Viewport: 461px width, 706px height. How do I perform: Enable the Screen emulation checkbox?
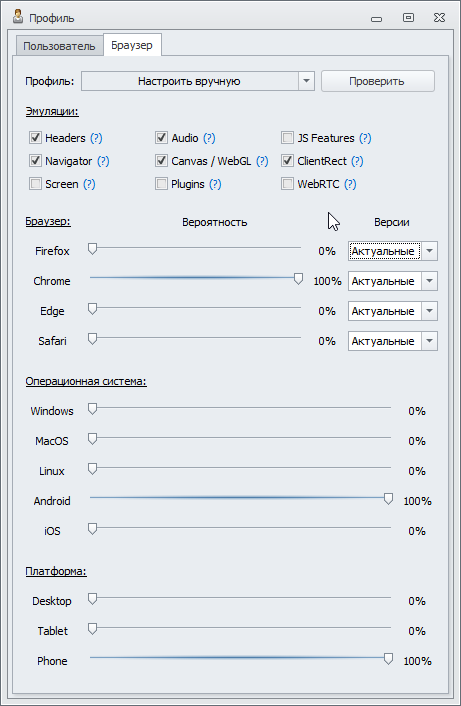click(x=35, y=184)
